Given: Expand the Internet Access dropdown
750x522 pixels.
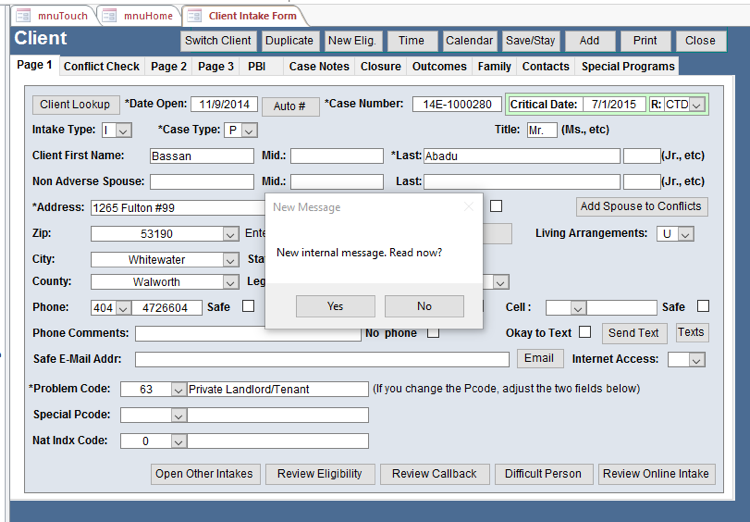Looking at the screenshot, I should click(x=696, y=360).
